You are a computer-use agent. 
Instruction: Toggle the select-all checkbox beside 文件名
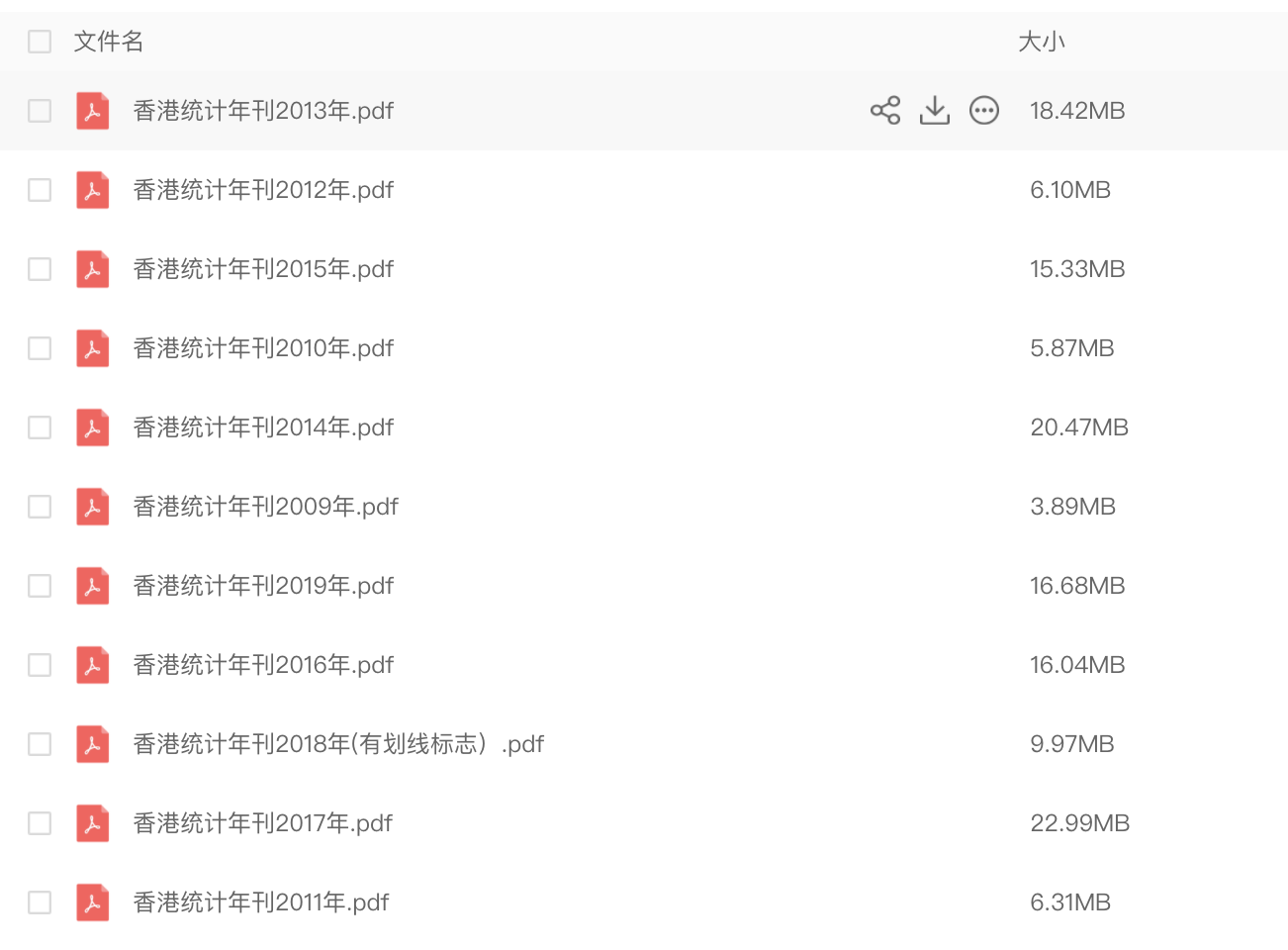(x=40, y=42)
